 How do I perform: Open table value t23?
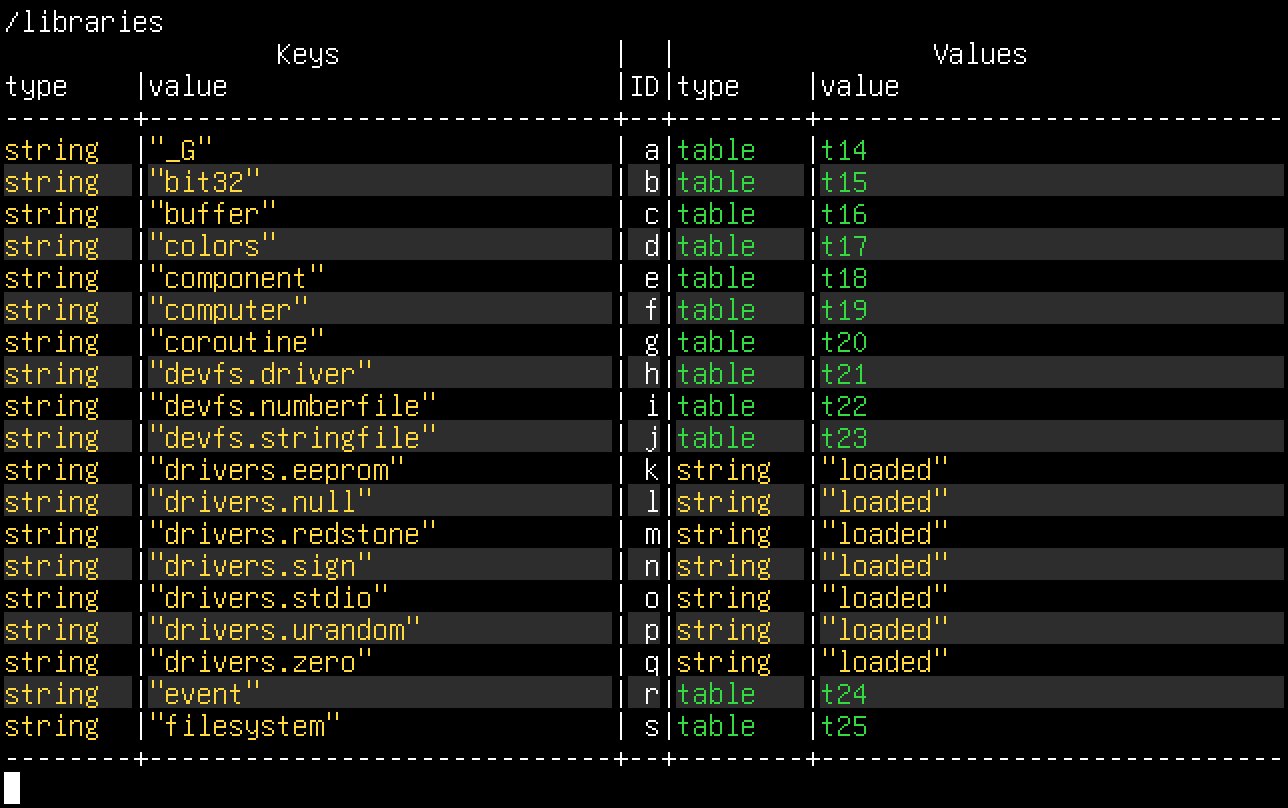coord(844,438)
